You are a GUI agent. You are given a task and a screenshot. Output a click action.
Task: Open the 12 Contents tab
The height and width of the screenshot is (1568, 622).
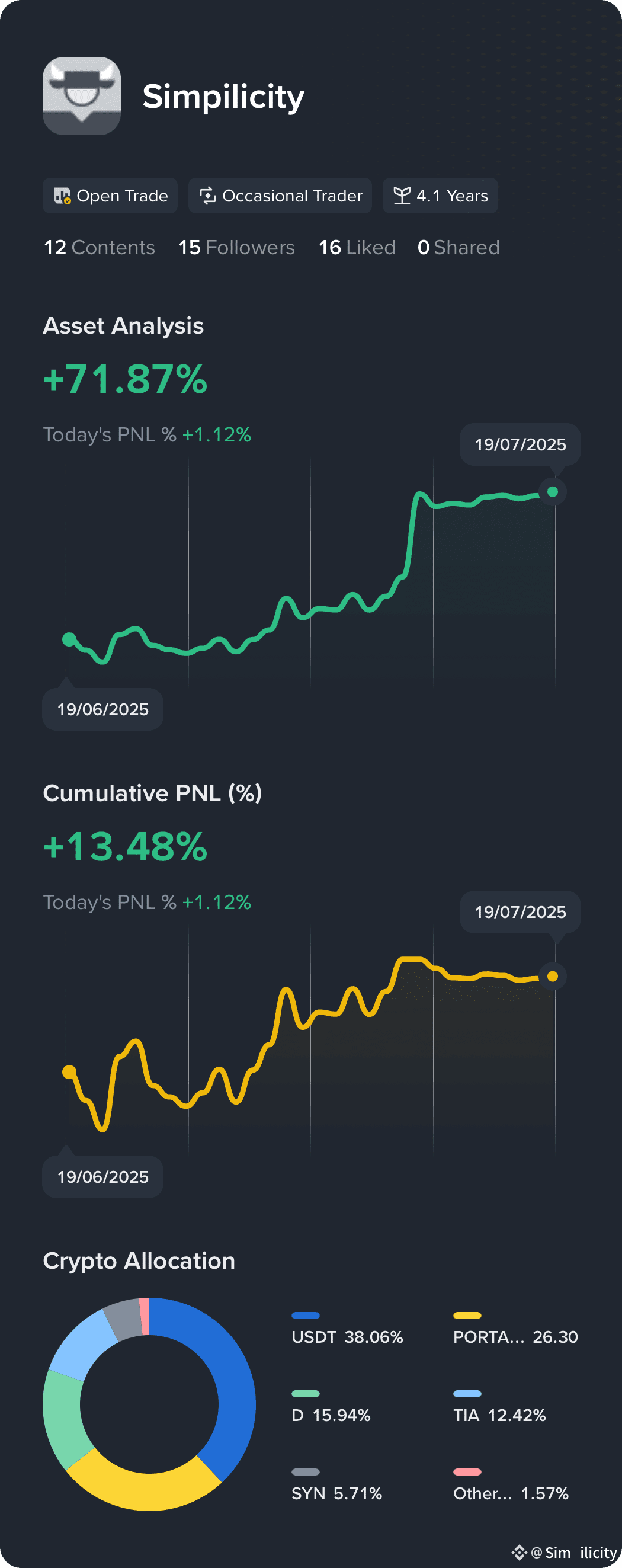[99, 248]
